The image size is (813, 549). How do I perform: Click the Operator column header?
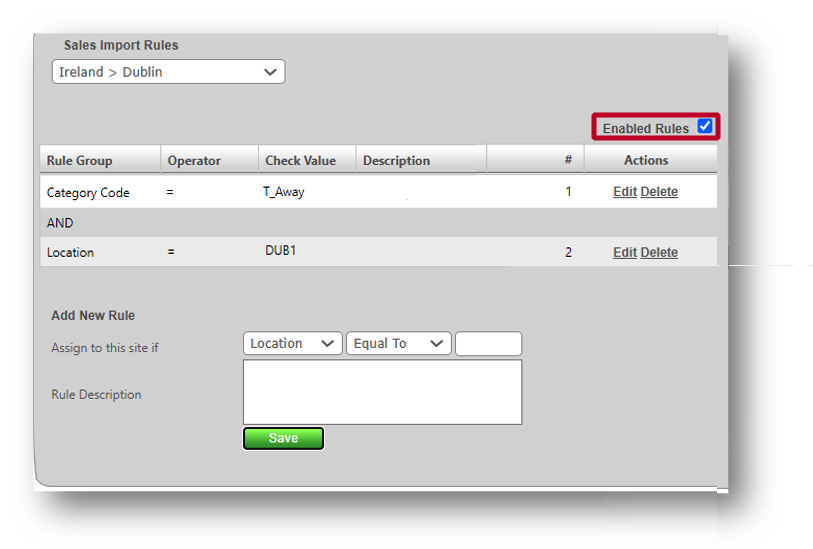point(209,160)
